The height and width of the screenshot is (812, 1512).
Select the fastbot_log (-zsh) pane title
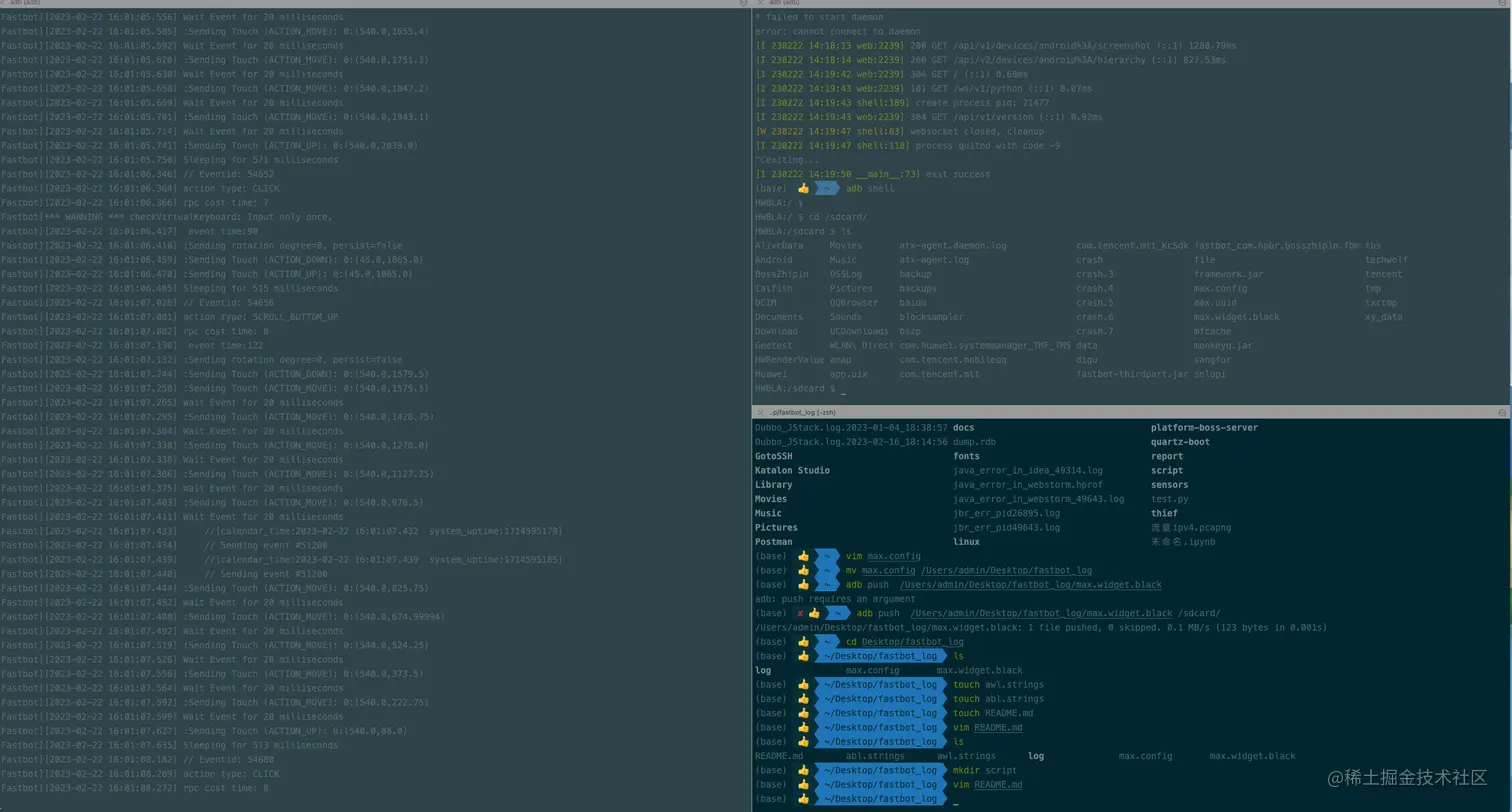pyautogui.click(x=802, y=412)
